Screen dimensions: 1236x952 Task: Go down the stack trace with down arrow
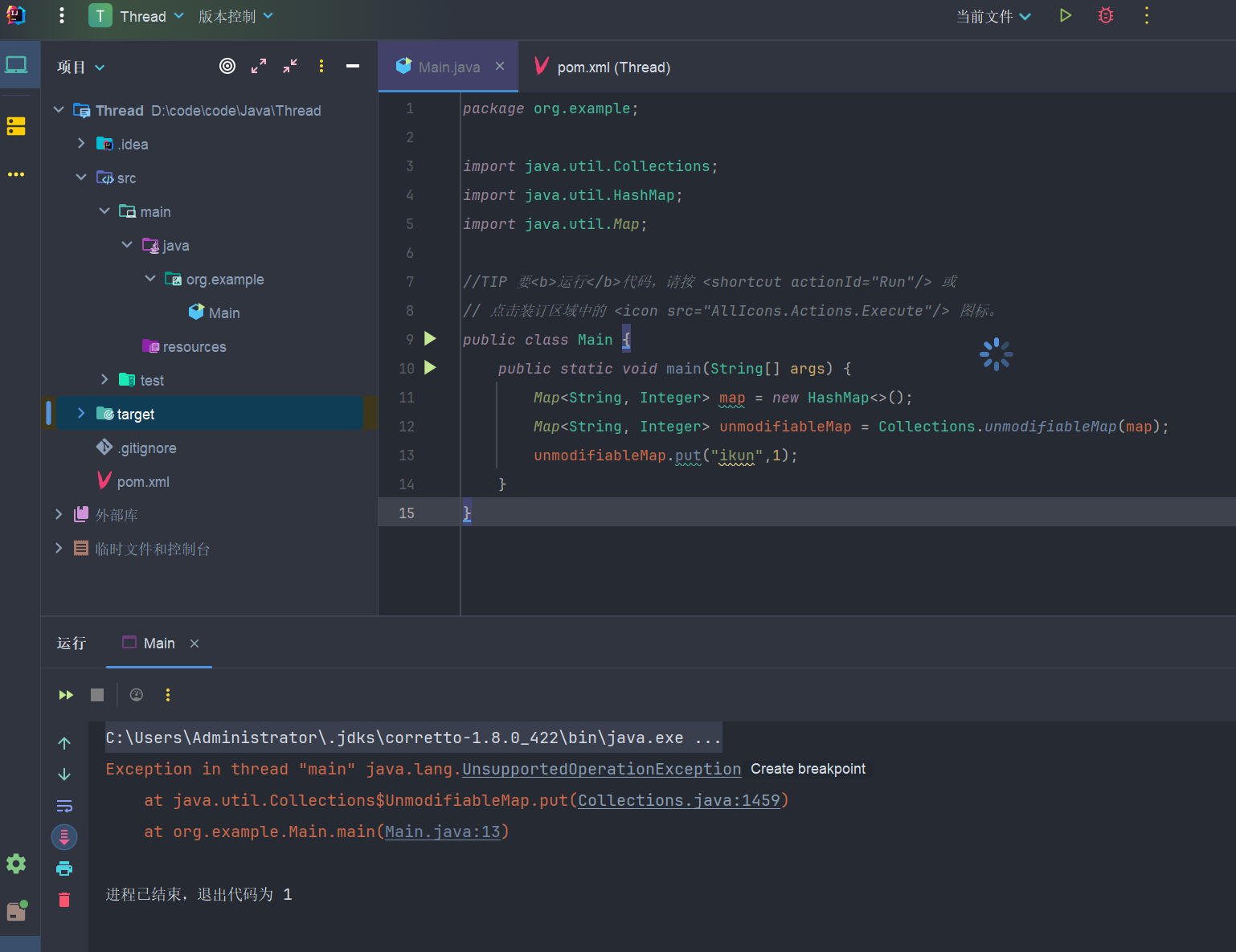click(64, 774)
